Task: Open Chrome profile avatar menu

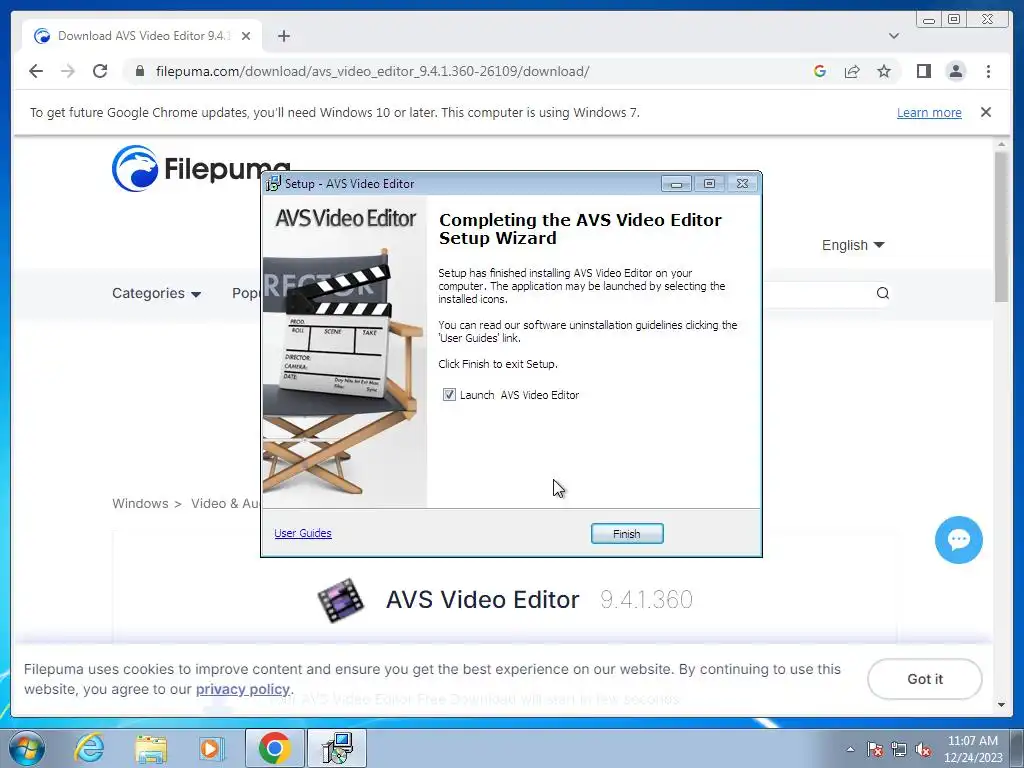Action: [x=955, y=71]
